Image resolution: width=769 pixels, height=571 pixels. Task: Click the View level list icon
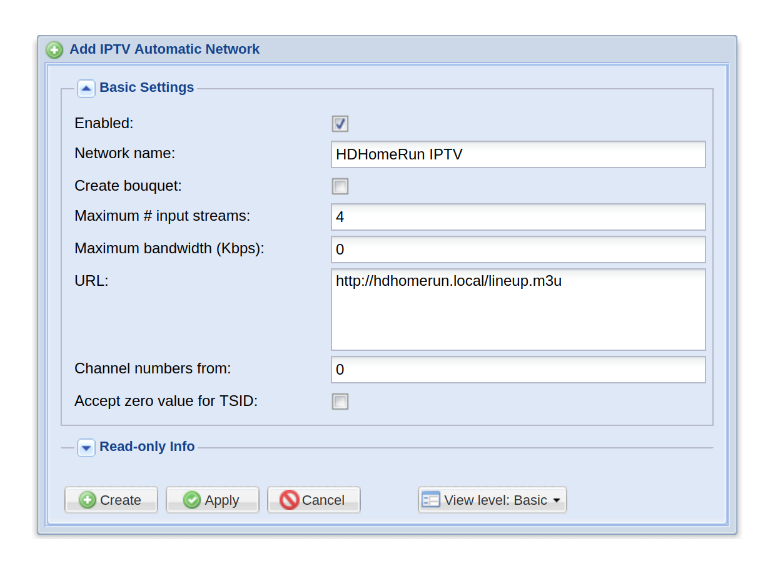(x=431, y=500)
